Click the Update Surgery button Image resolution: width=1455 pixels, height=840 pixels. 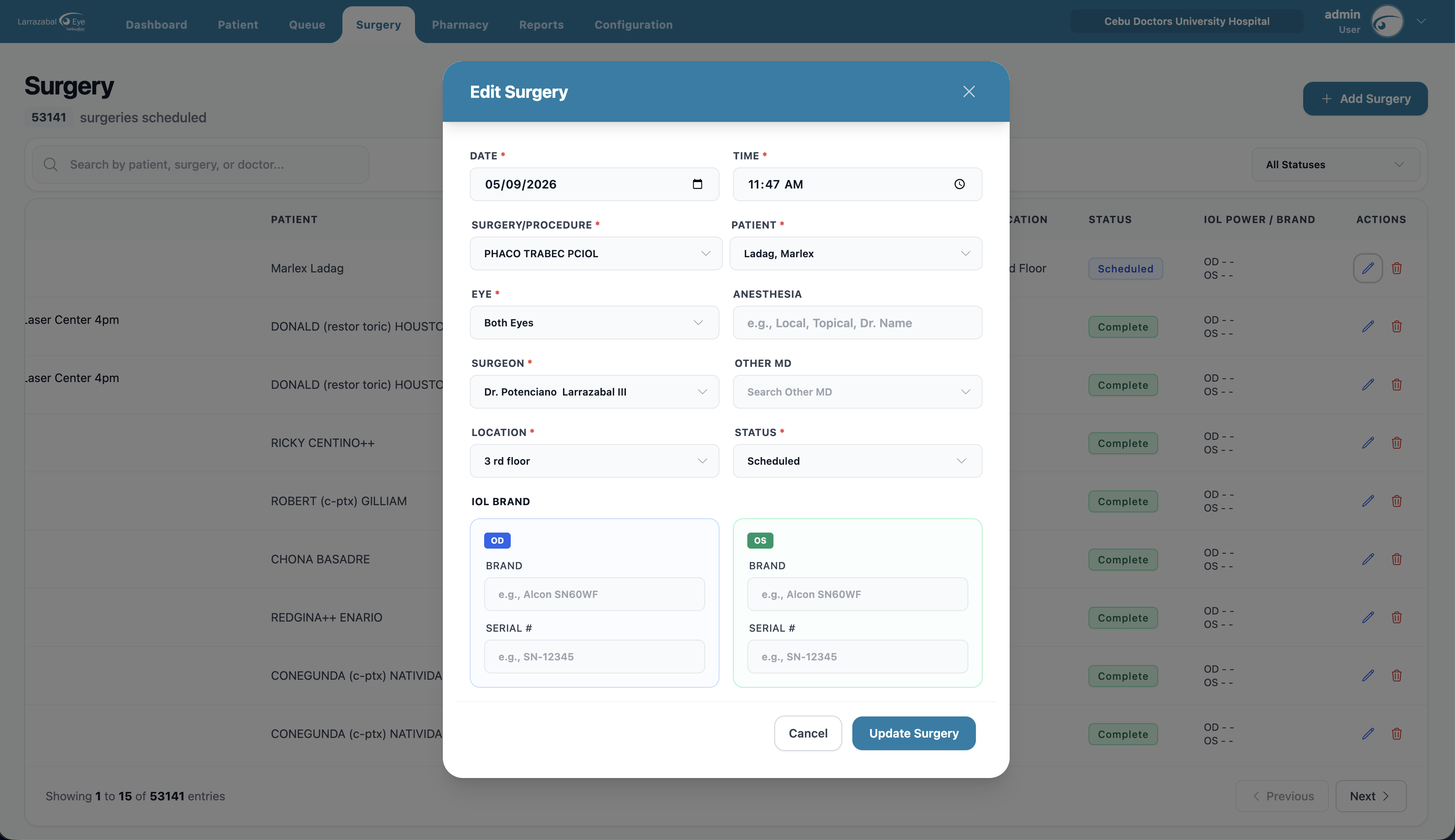[914, 733]
